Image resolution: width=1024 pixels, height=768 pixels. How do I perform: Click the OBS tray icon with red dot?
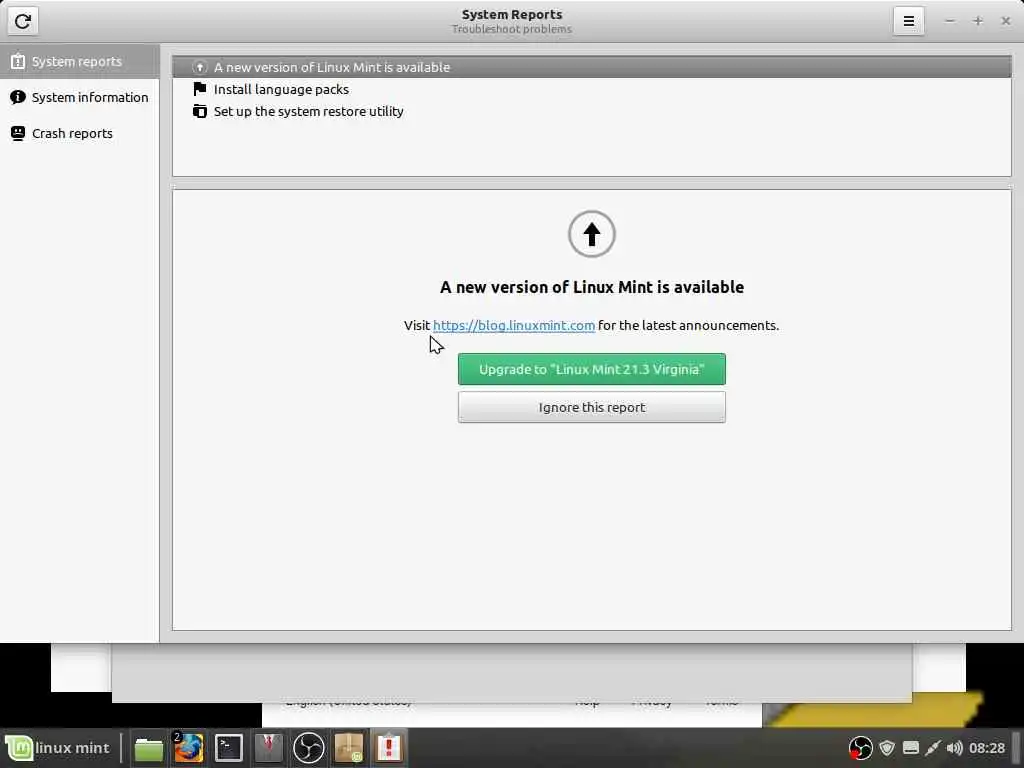point(860,748)
